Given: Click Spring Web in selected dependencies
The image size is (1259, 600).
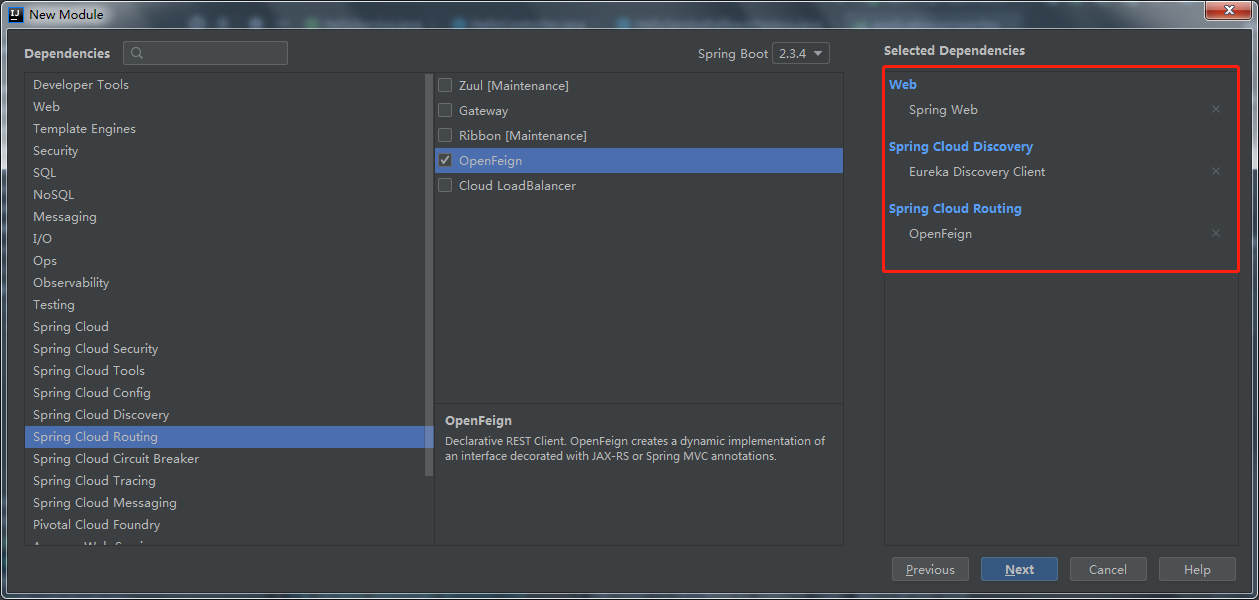Looking at the screenshot, I should click(x=943, y=110).
